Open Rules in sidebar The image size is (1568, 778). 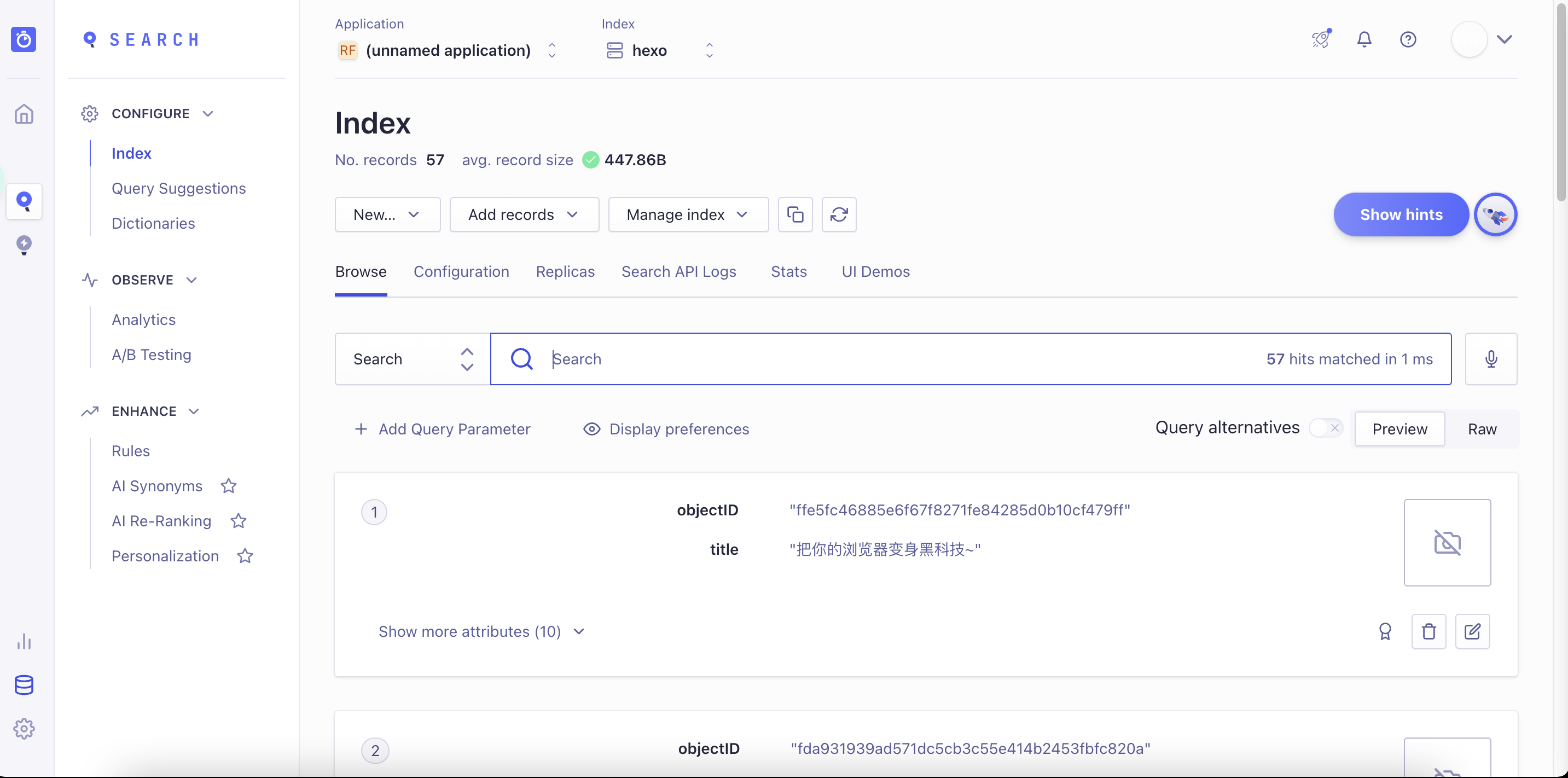click(131, 451)
